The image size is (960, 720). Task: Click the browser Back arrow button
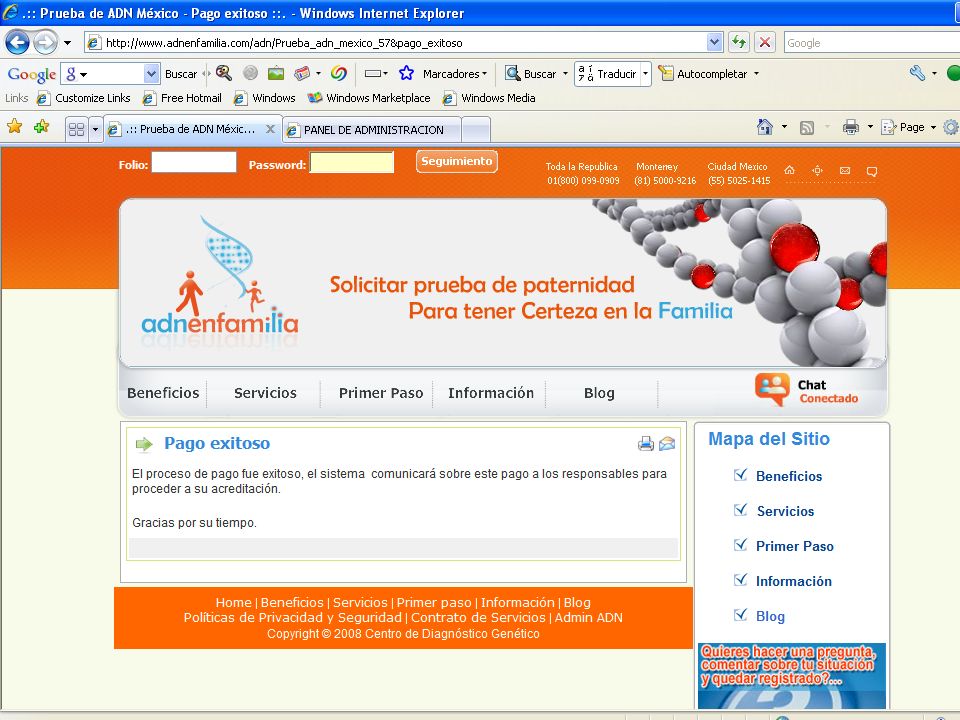[x=17, y=43]
